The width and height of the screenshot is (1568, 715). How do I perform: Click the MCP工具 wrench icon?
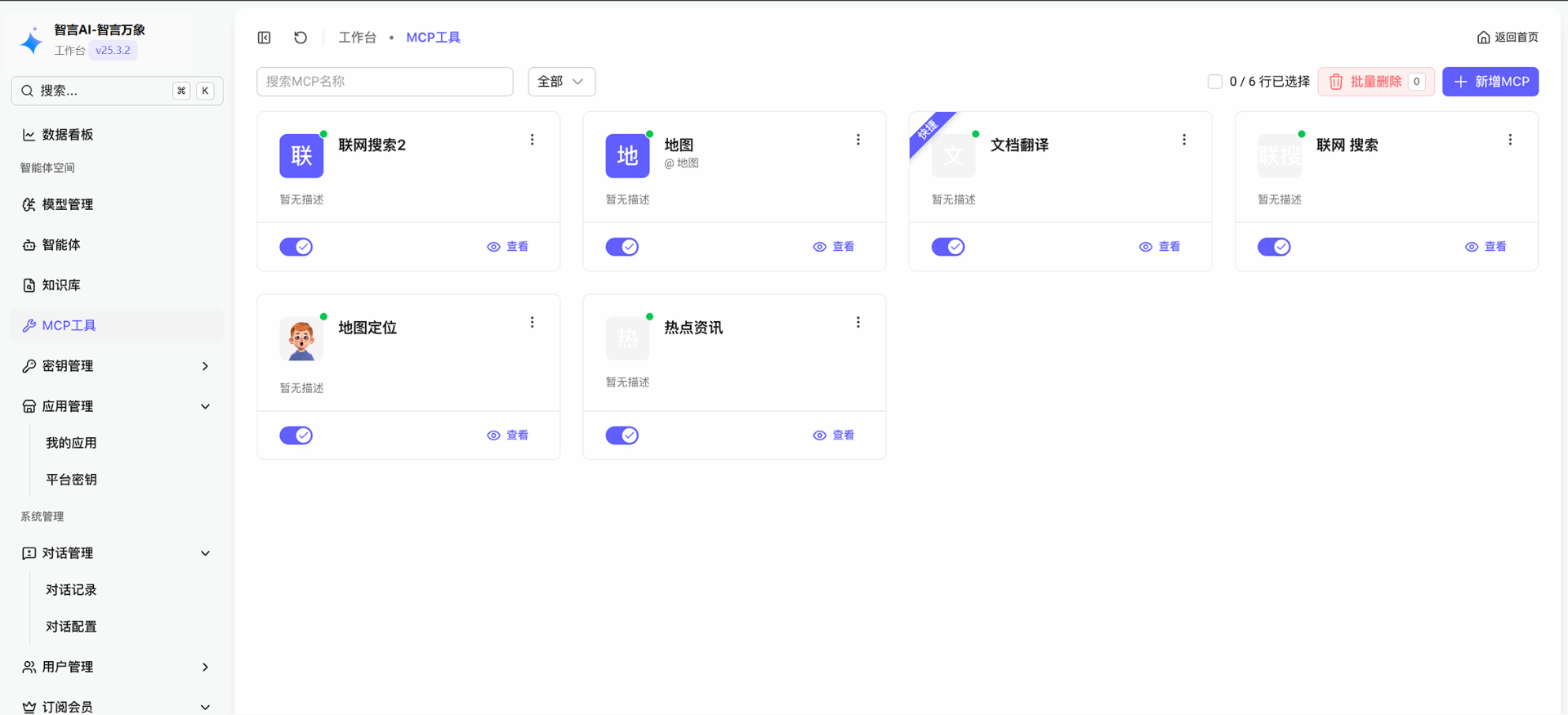29,325
